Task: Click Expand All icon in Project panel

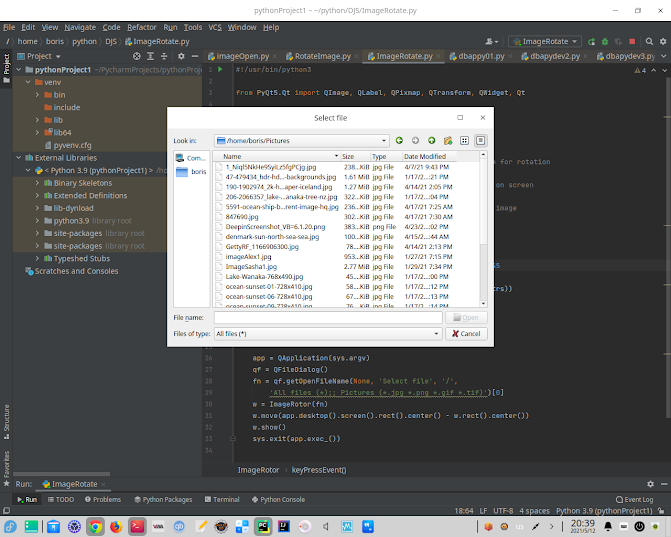Action: 150,56
